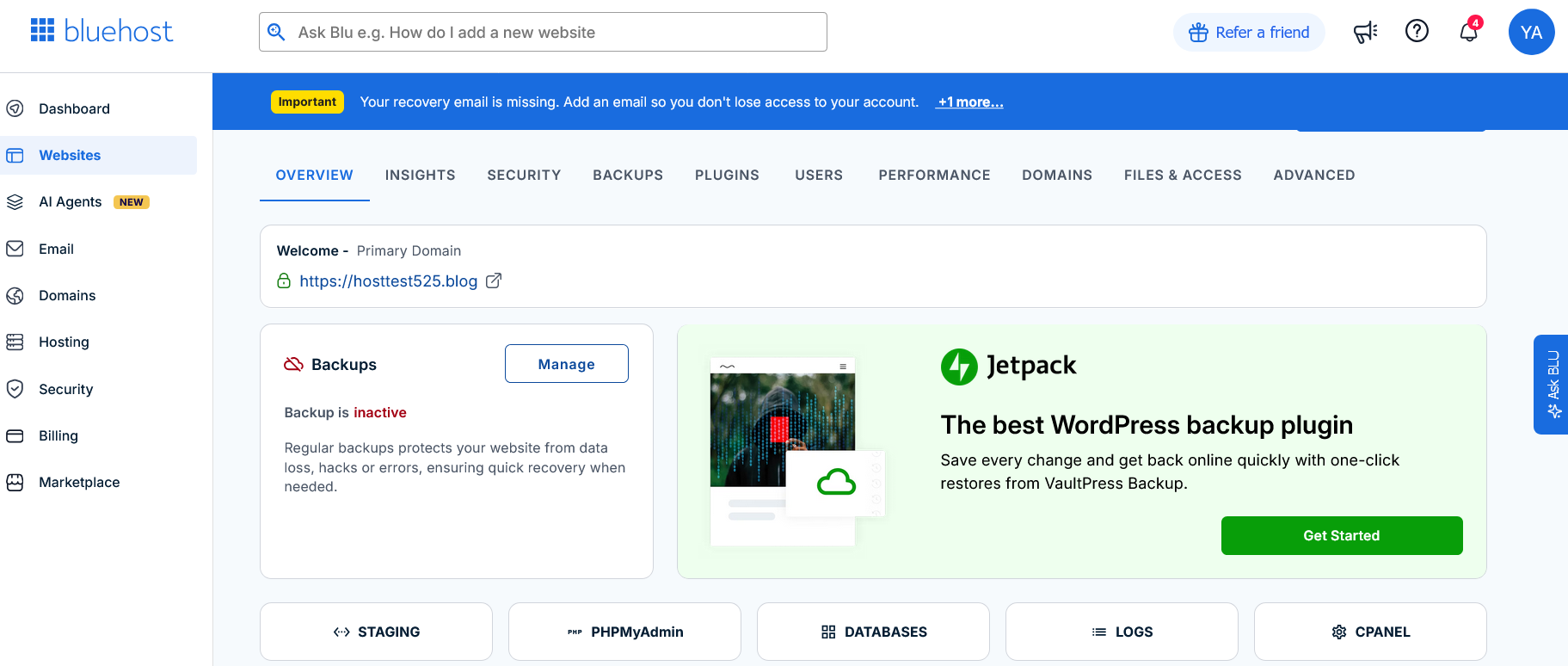Open the YA account avatar menu
The width and height of the screenshot is (1568, 666).
coord(1531,32)
